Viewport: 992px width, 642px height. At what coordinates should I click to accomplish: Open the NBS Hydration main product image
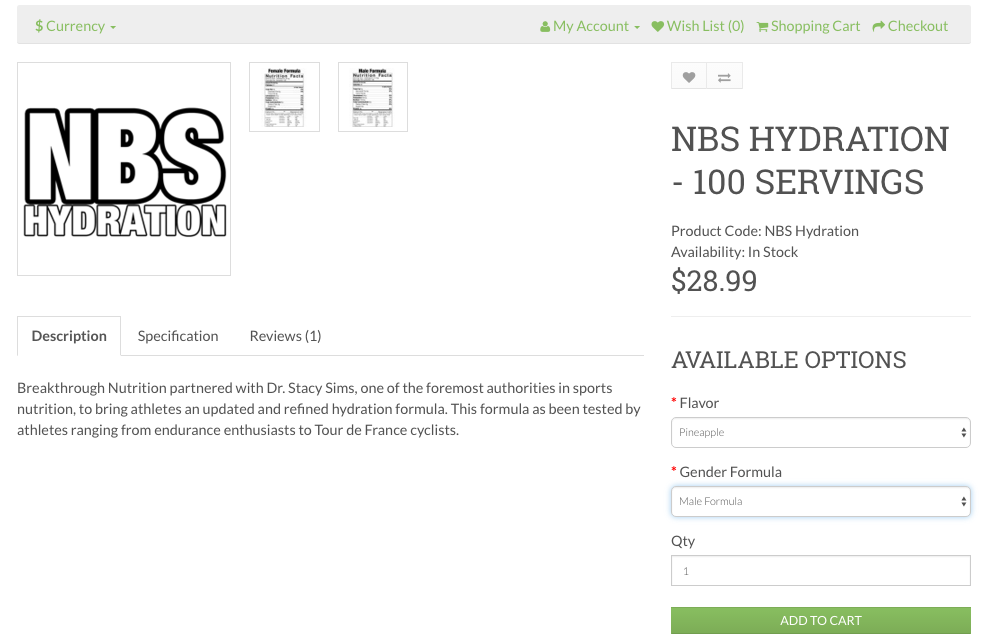click(124, 169)
